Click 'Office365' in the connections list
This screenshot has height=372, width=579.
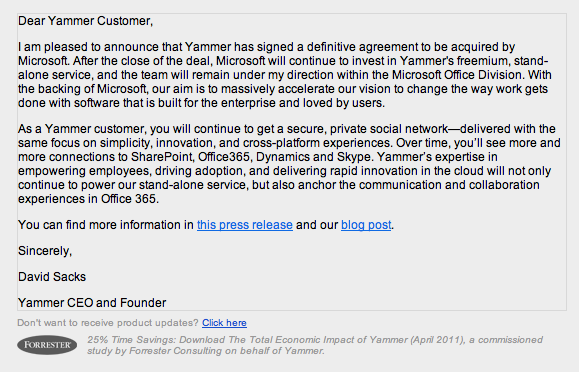pos(225,157)
